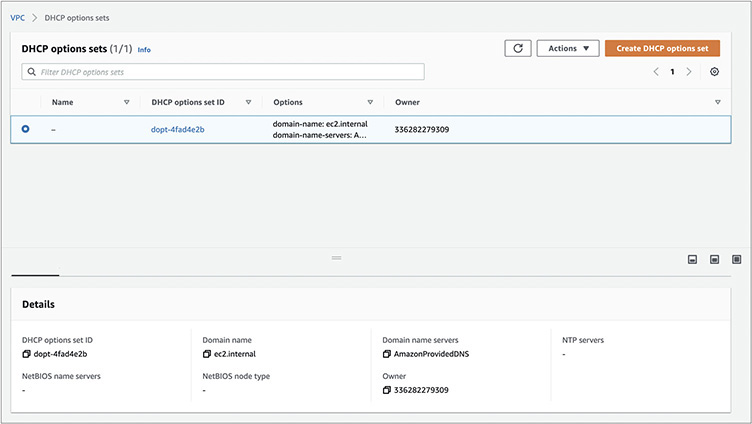Click Create DHCP options set button
The width and height of the screenshot is (752, 424).
click(x=662, y=48)
